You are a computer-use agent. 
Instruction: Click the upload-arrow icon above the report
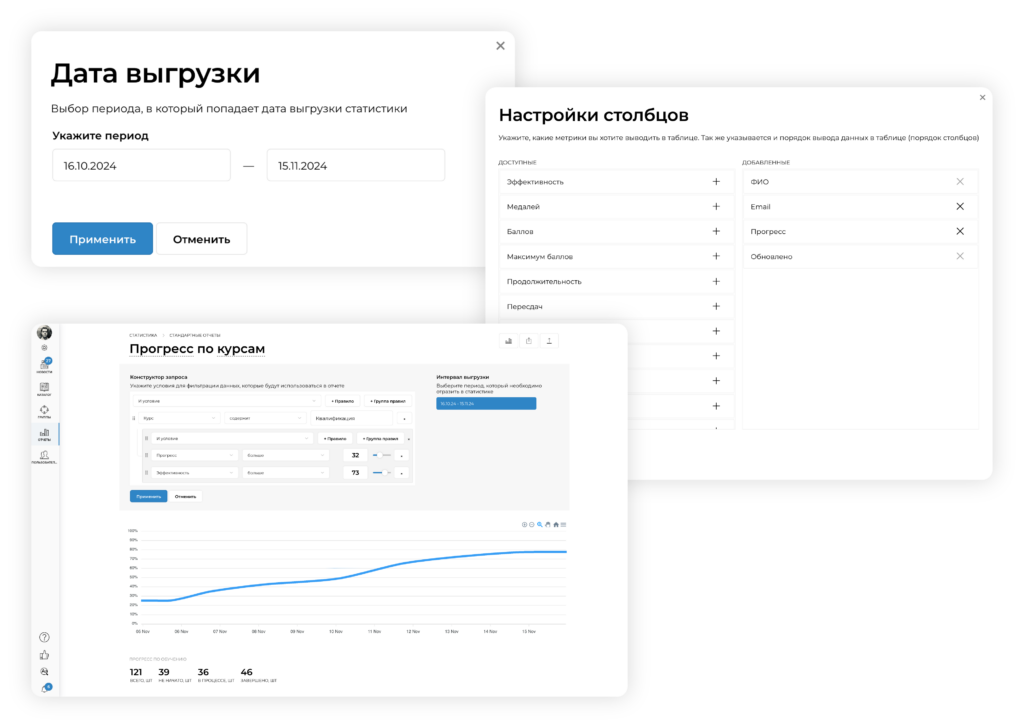(549, 341)
